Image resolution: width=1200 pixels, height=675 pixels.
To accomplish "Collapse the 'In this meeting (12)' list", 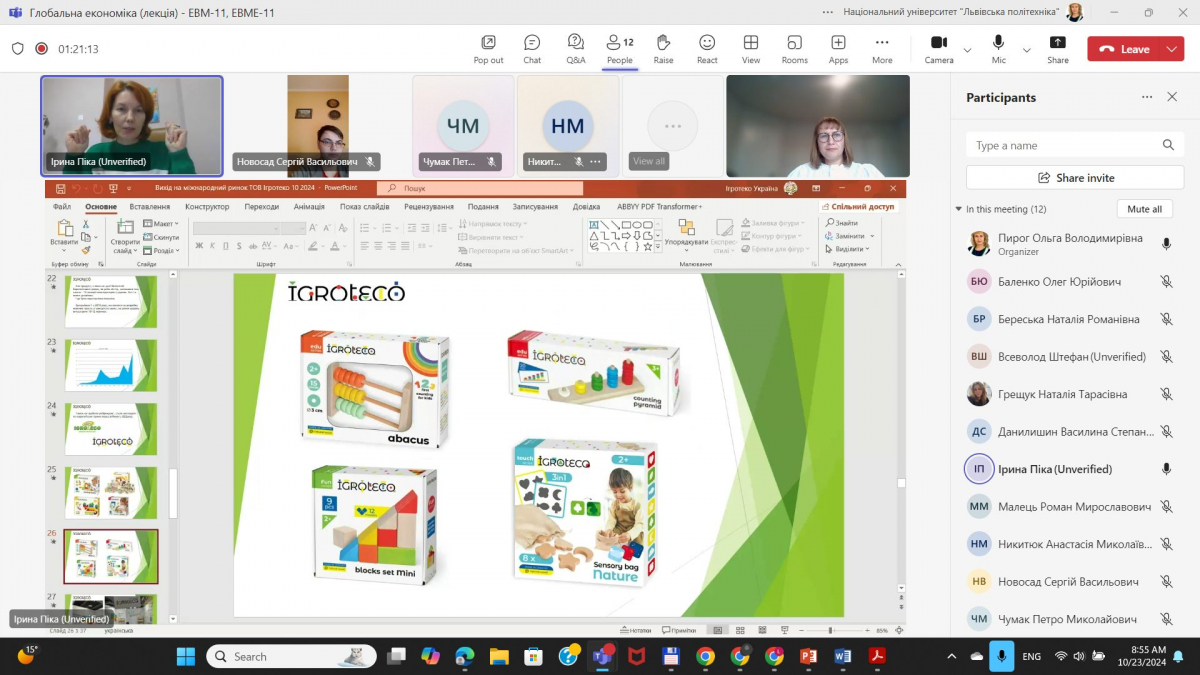I will click(959, 209).
